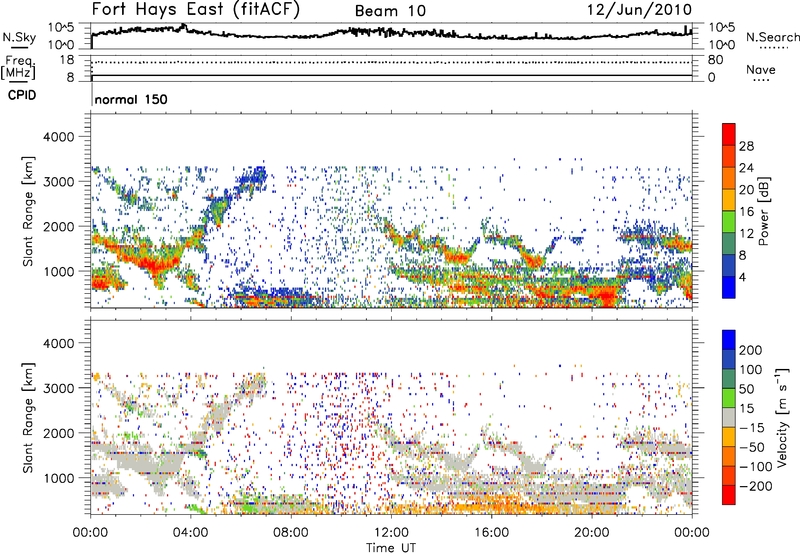Select the '3000' tick on the velocity panel
Screen dimensions: 800x554
point(58,388)
